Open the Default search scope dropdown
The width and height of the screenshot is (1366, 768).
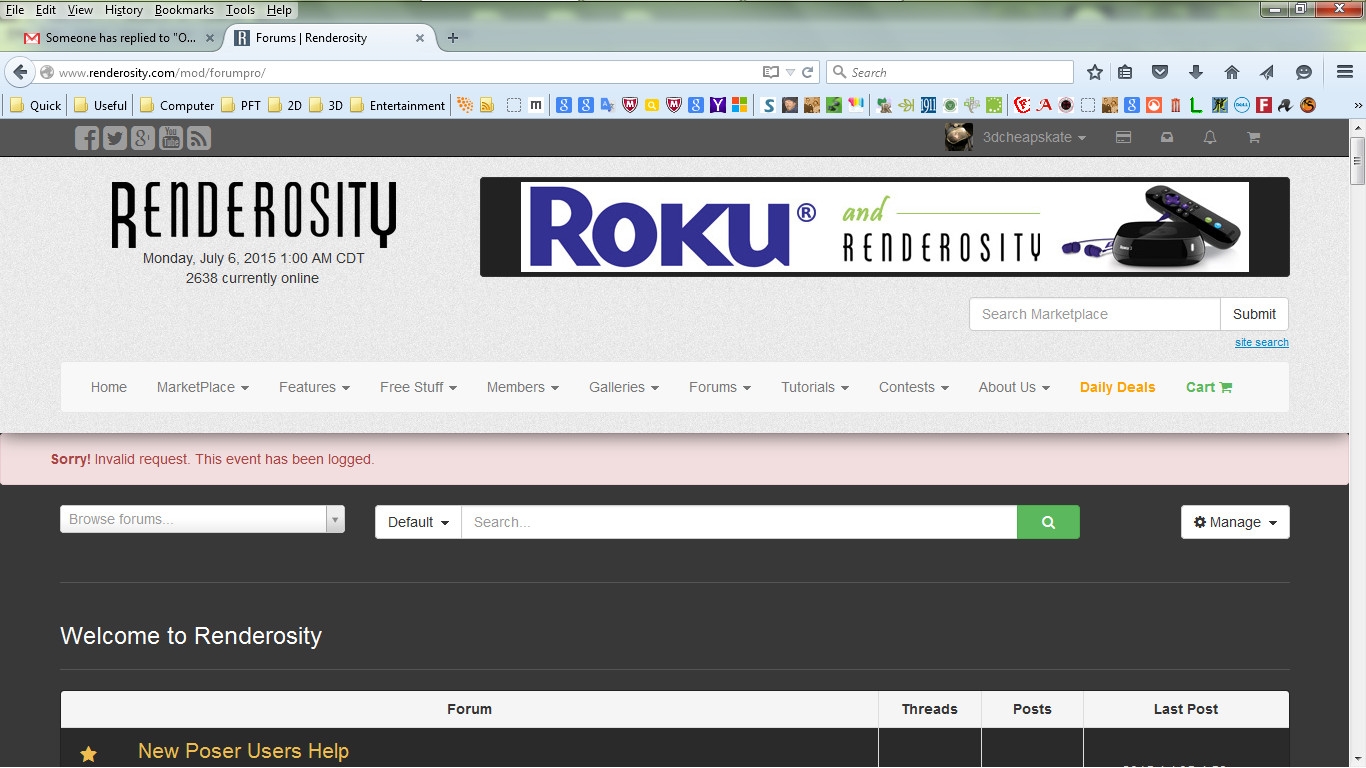pos(418,522)
